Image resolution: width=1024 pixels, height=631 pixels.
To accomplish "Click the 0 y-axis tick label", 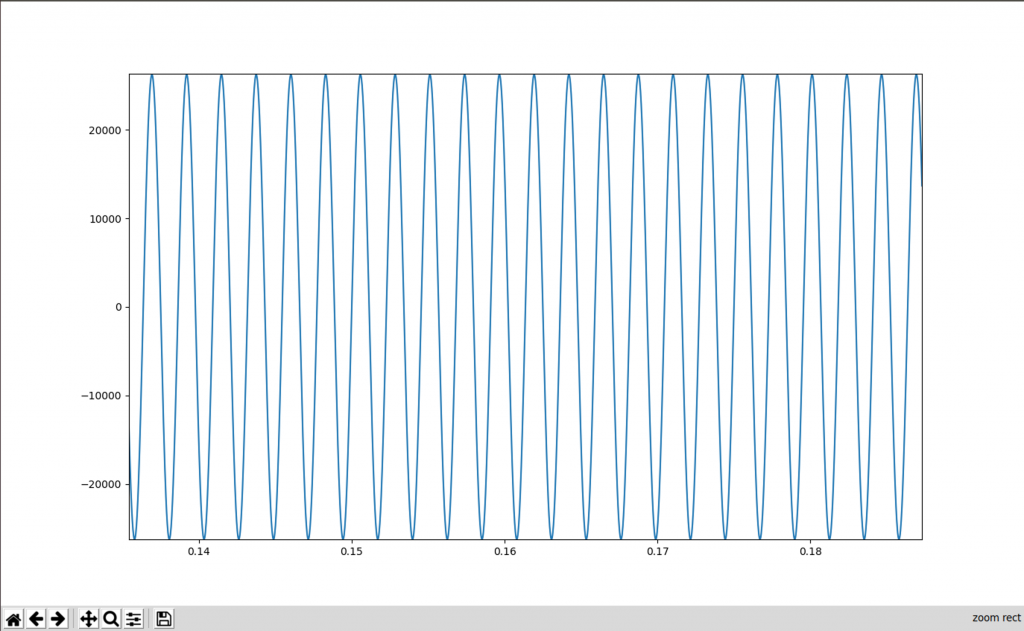I will [x=118, y=307].
